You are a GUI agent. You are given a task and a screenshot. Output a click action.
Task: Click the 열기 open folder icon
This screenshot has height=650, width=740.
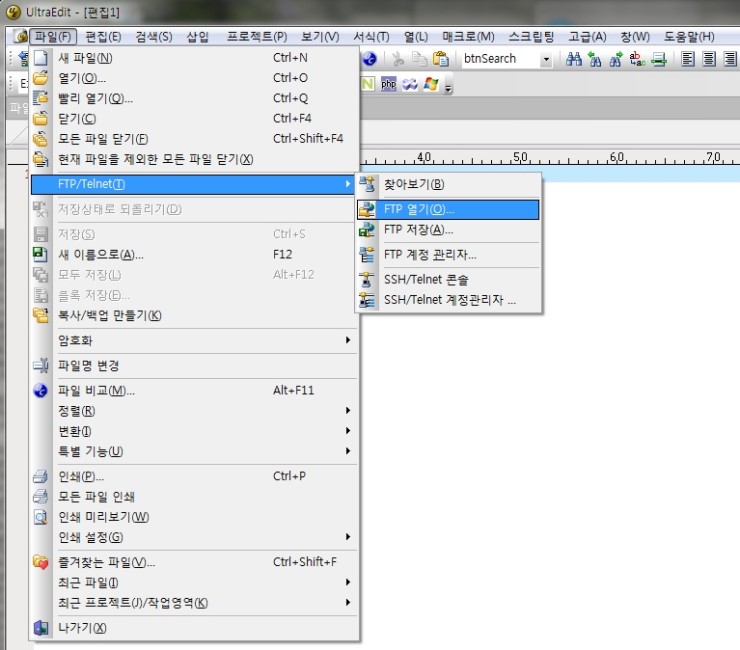(41, 78)
